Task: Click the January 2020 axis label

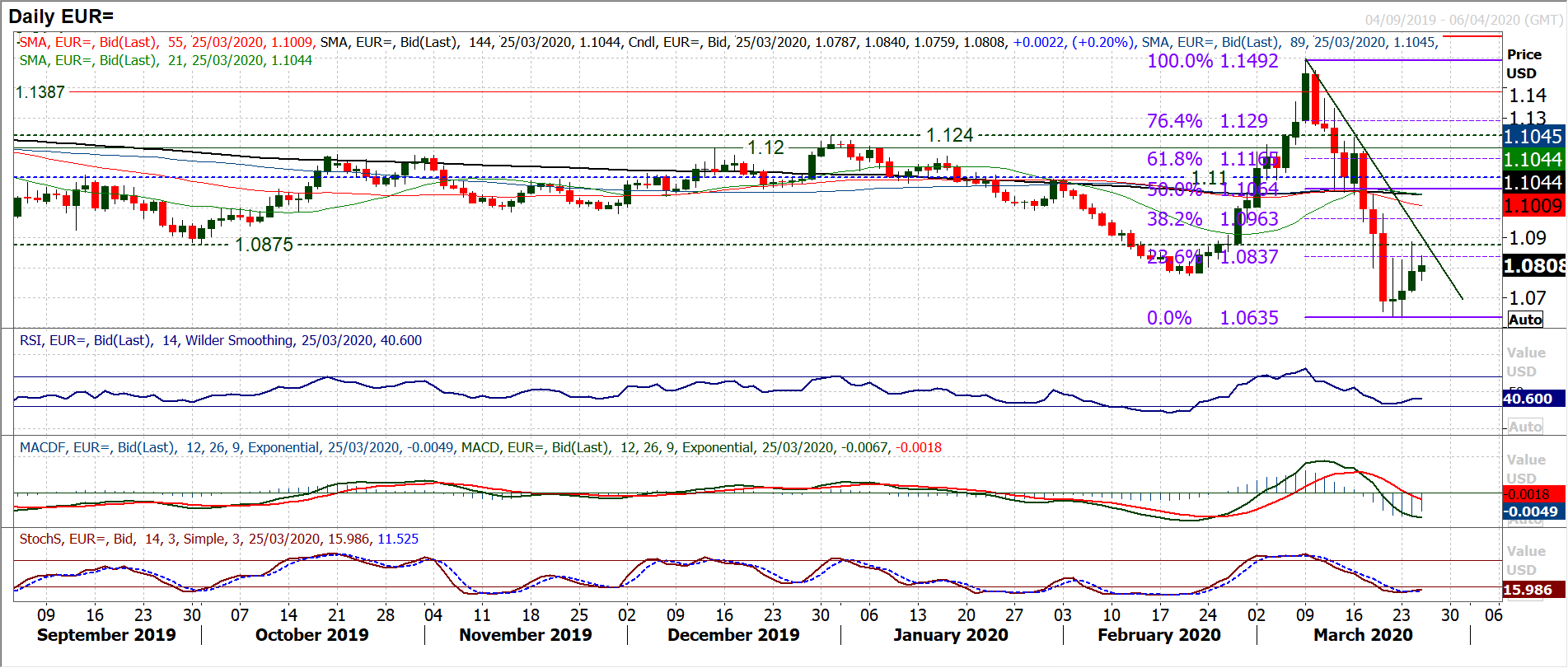Action: point(951,635)
